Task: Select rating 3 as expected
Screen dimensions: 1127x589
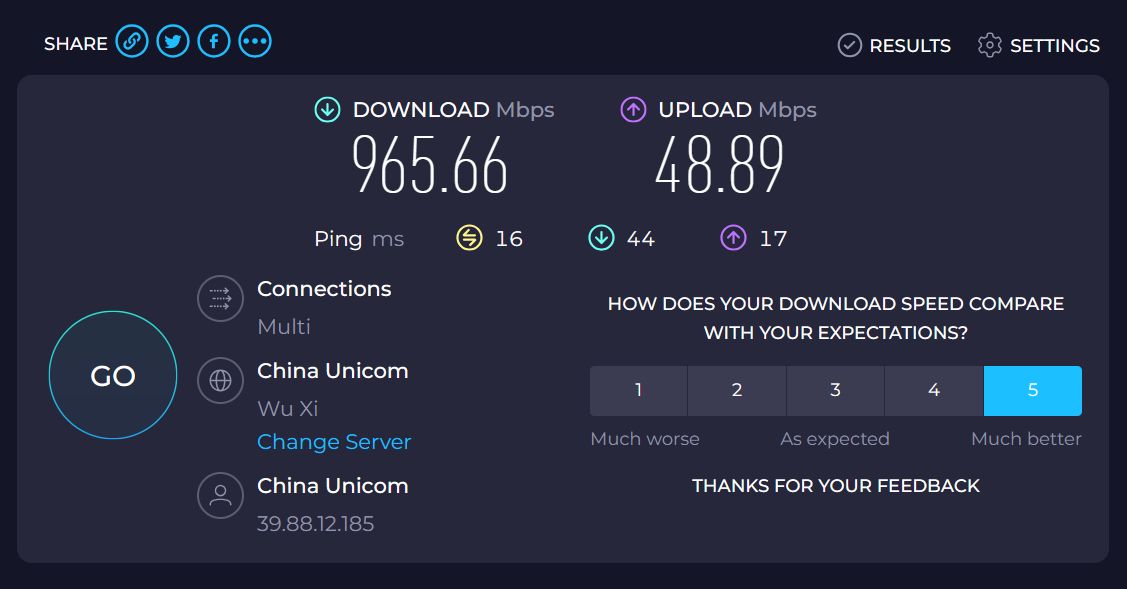Action: (835, 391)
